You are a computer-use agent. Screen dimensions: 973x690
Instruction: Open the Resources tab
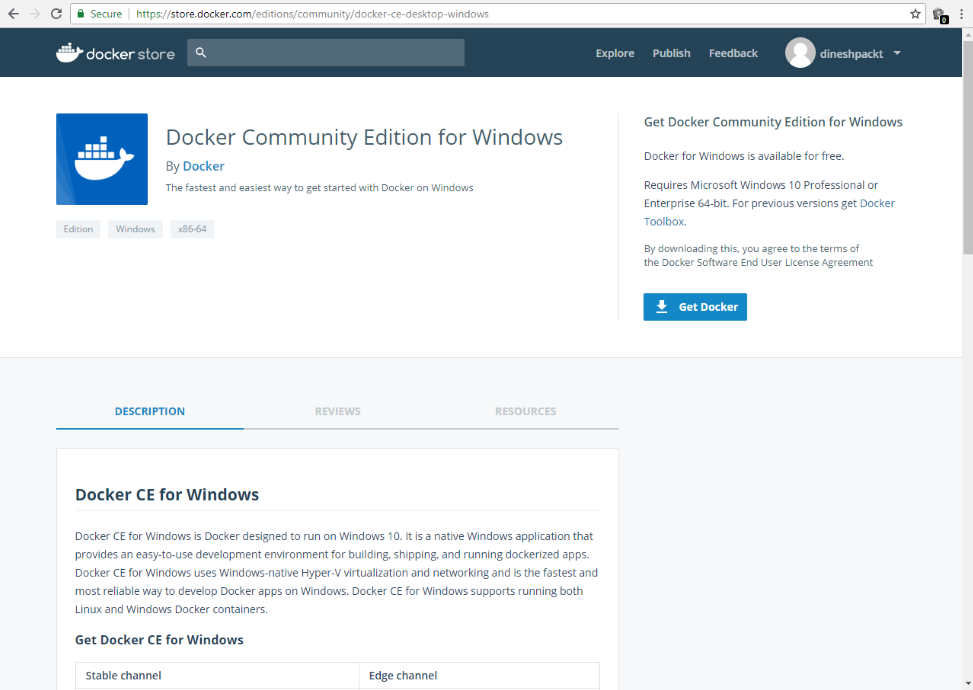[x=525, y=411]
